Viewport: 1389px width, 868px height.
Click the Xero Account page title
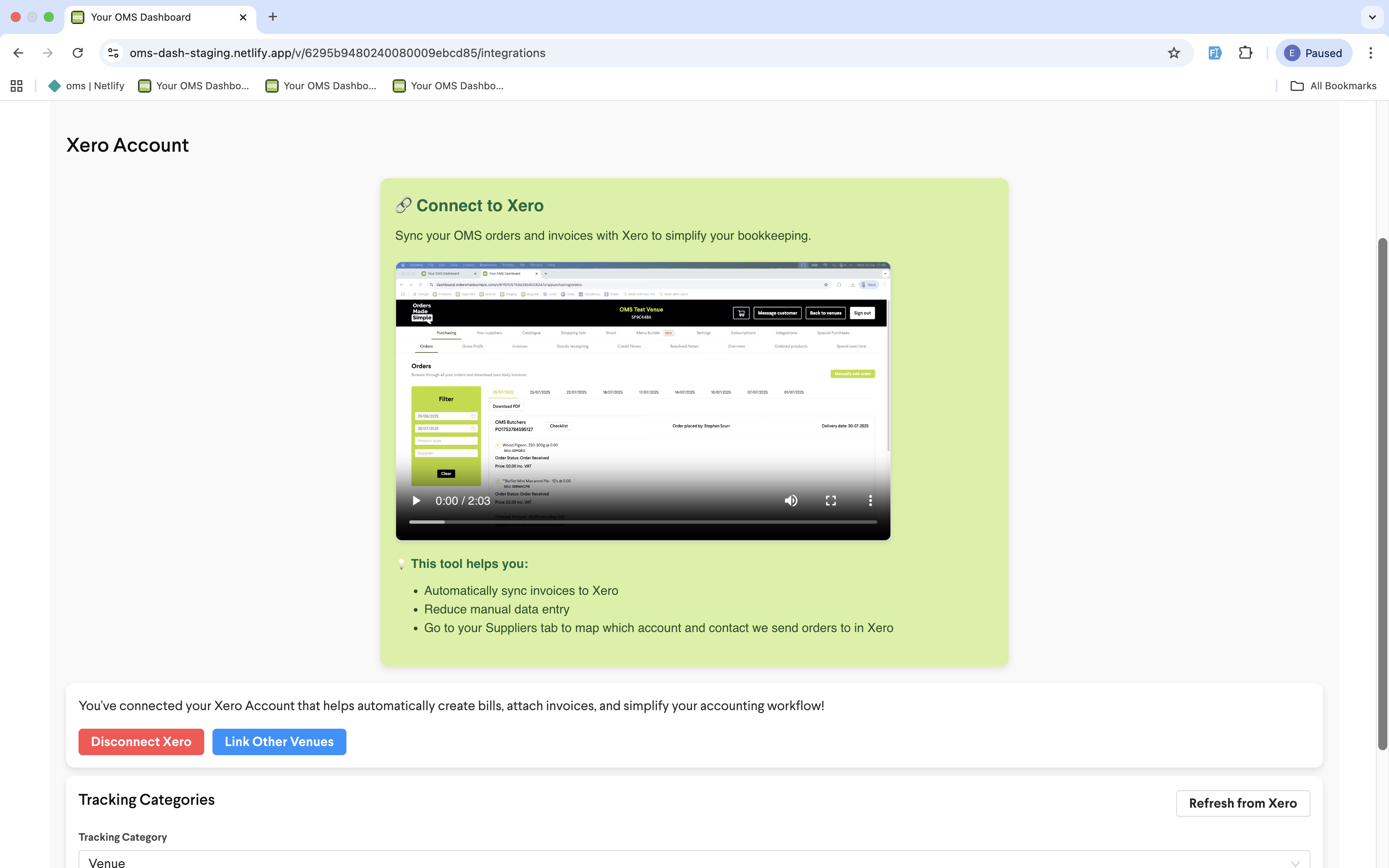127,145
